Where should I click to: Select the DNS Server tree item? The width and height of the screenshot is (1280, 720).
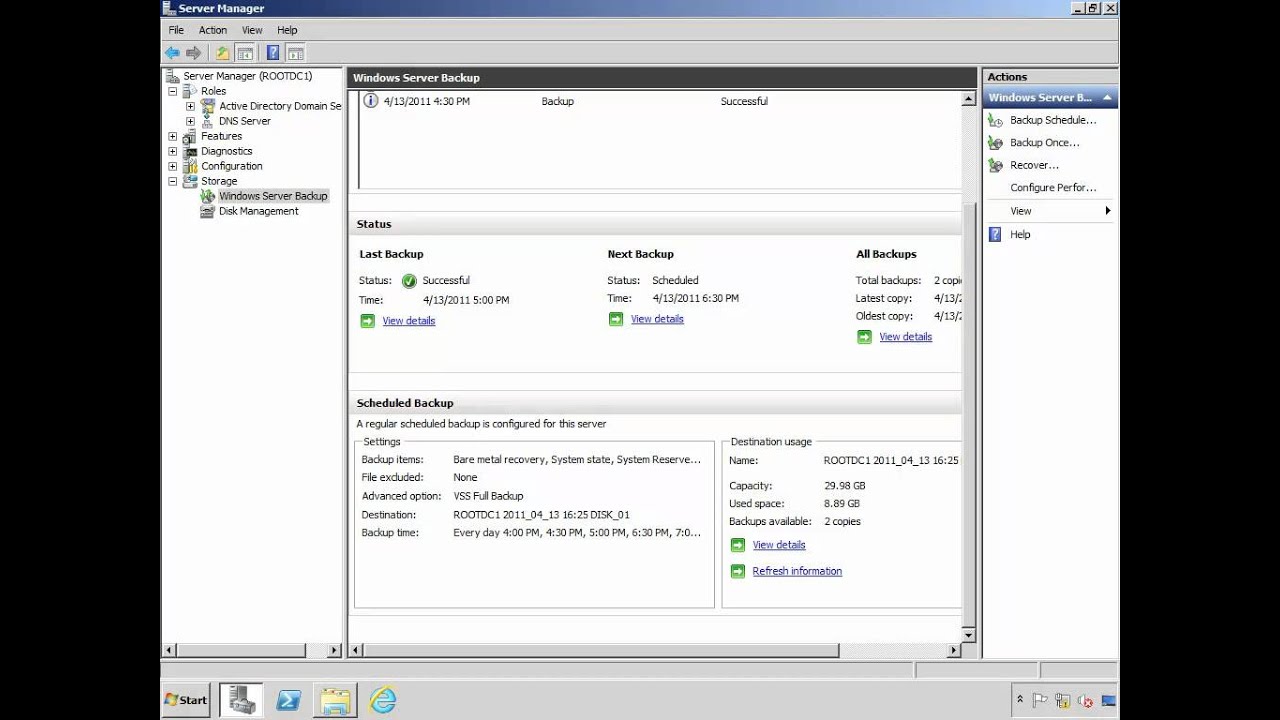pos(245,121)
